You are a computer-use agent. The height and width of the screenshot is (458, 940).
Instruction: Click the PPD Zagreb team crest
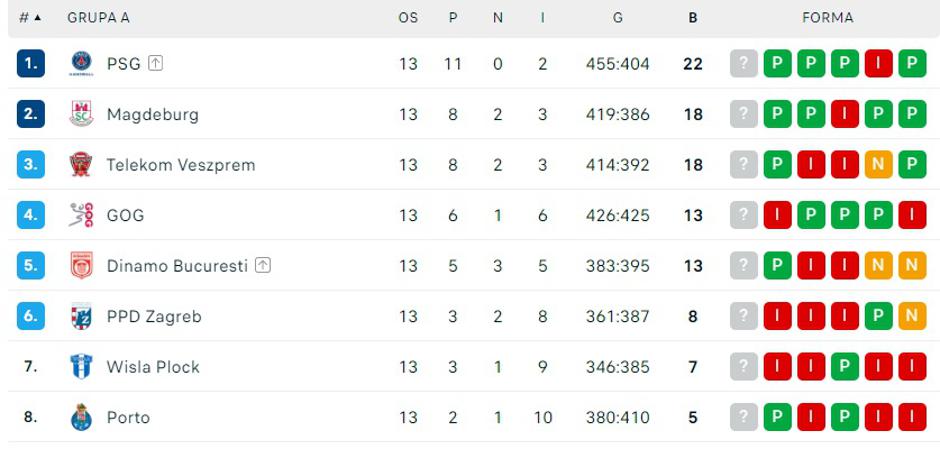tap(81, 316)
